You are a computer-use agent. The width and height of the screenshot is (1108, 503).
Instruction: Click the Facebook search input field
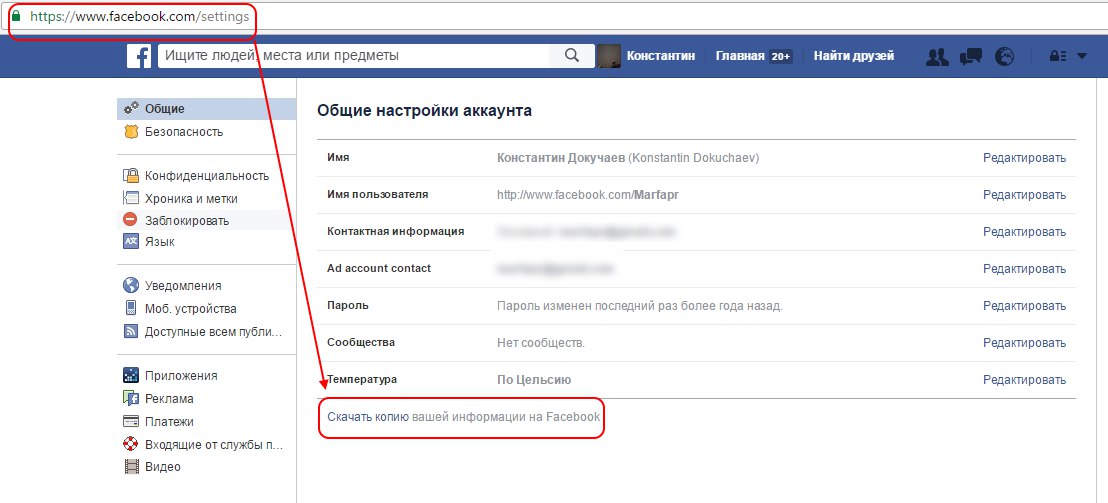pyautogui.click(x=354, y=56)
